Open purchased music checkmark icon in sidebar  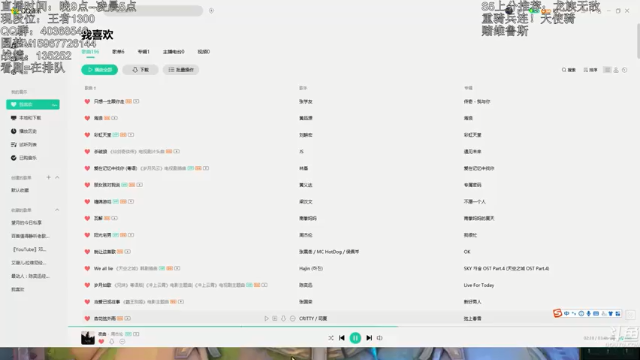[13, 158]
